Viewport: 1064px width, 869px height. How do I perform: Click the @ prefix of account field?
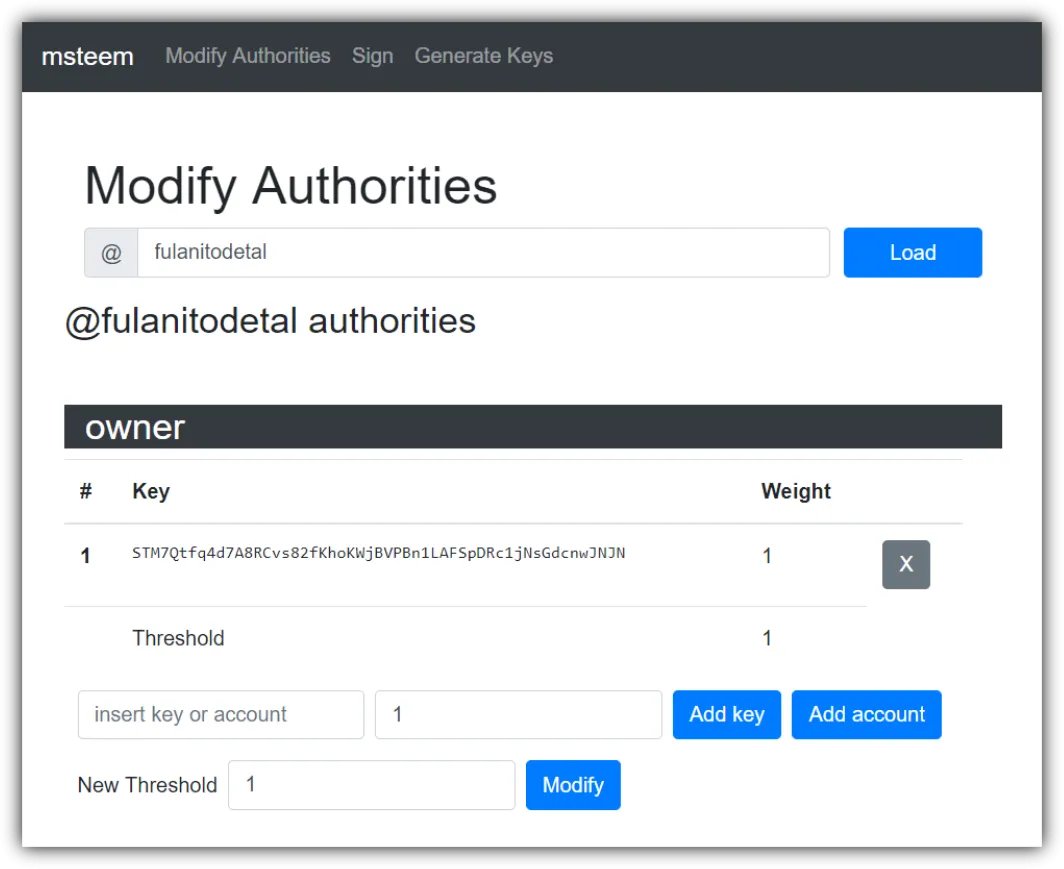[x=111, y=252]
